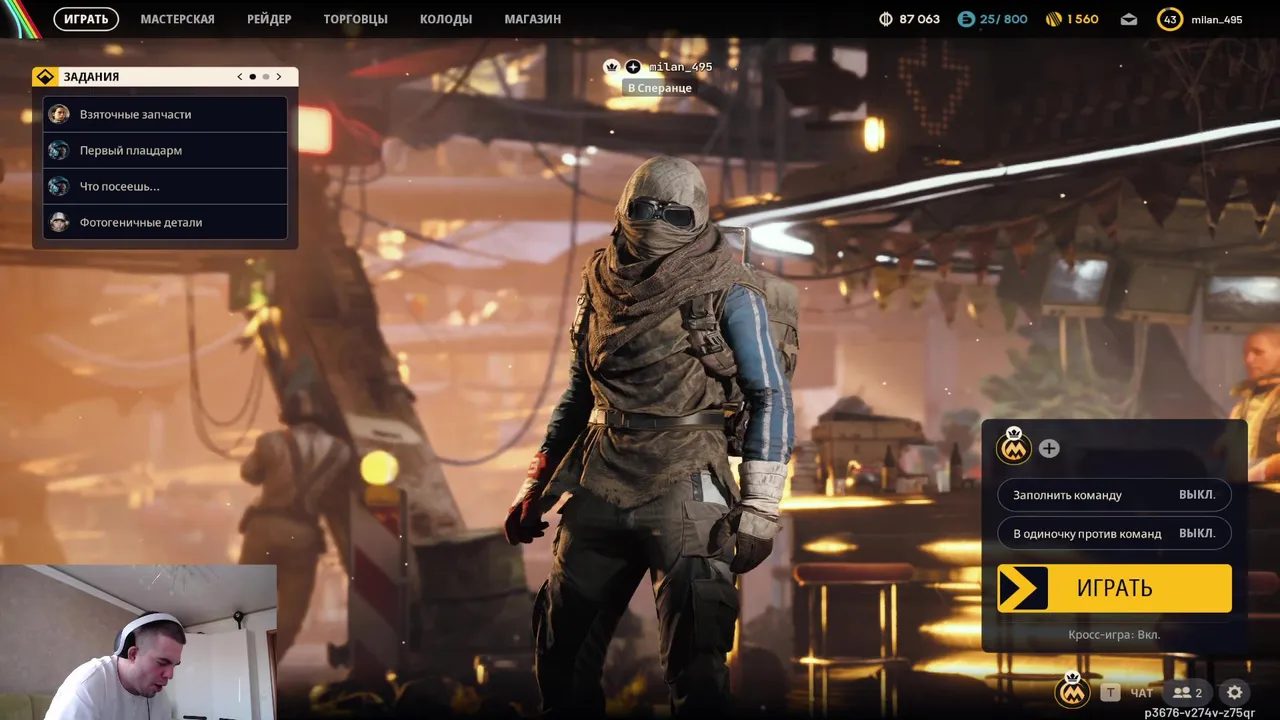Open quest Фотогеничные детали
The height and width of the screenshot is (720, 1280).
165,222
